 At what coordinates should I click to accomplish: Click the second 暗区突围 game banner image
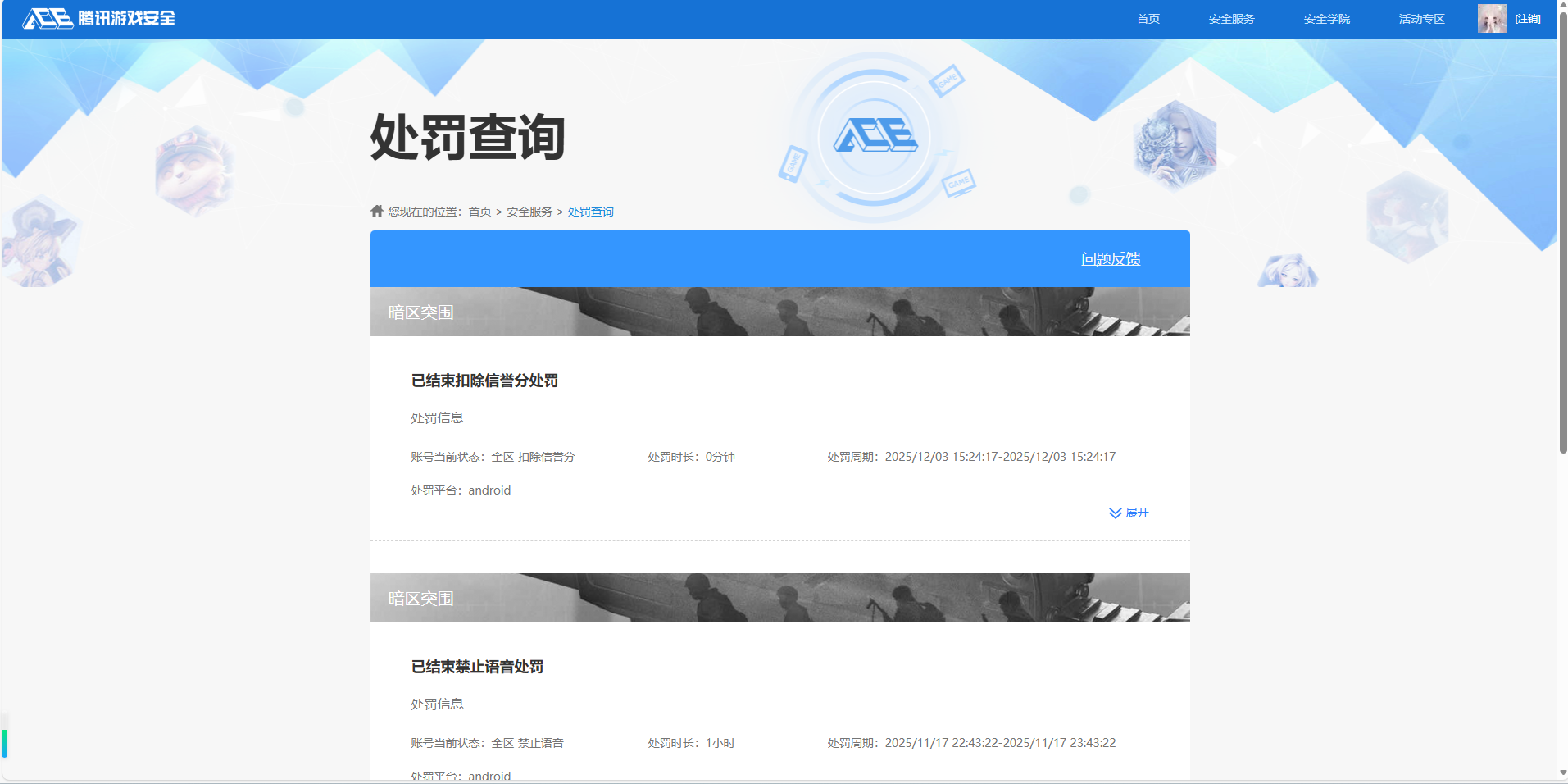point(779,597)
